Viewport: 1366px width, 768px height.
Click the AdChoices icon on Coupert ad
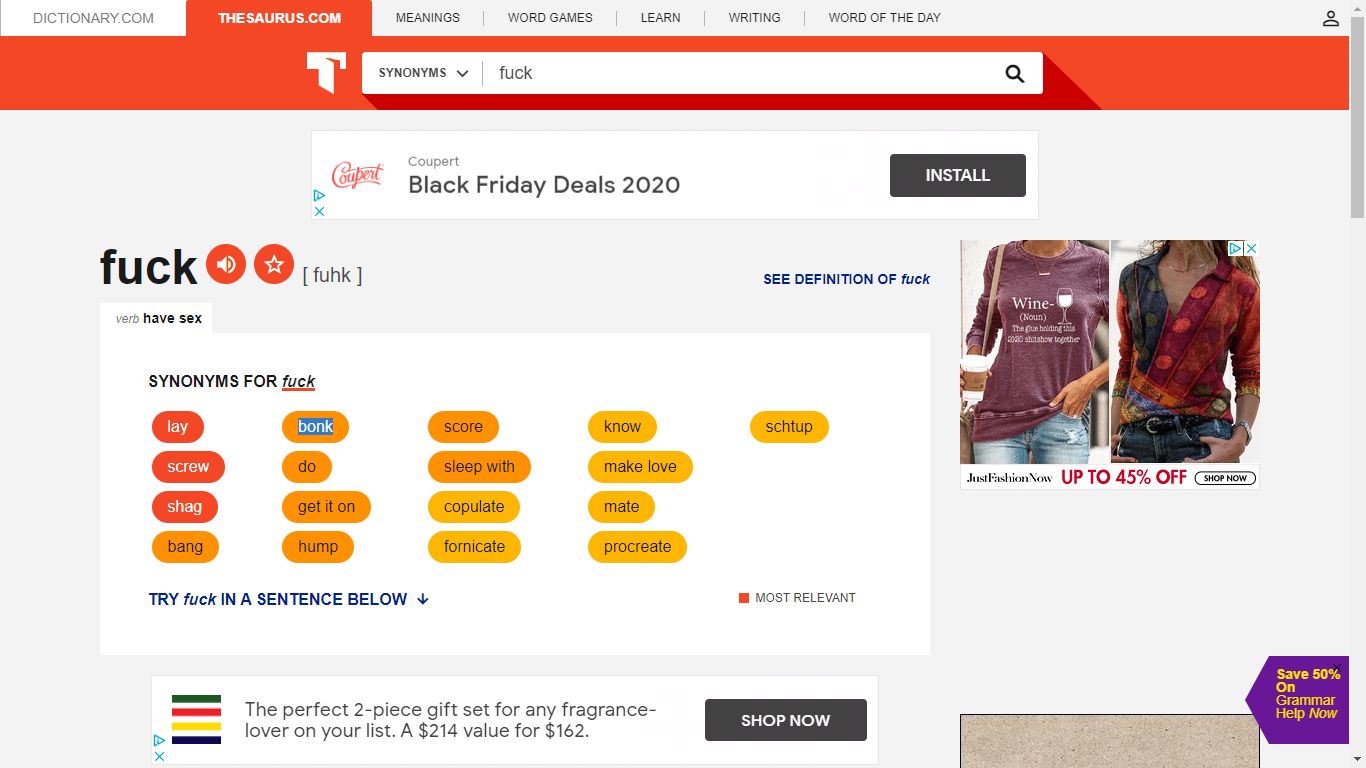tap(319, 195)
